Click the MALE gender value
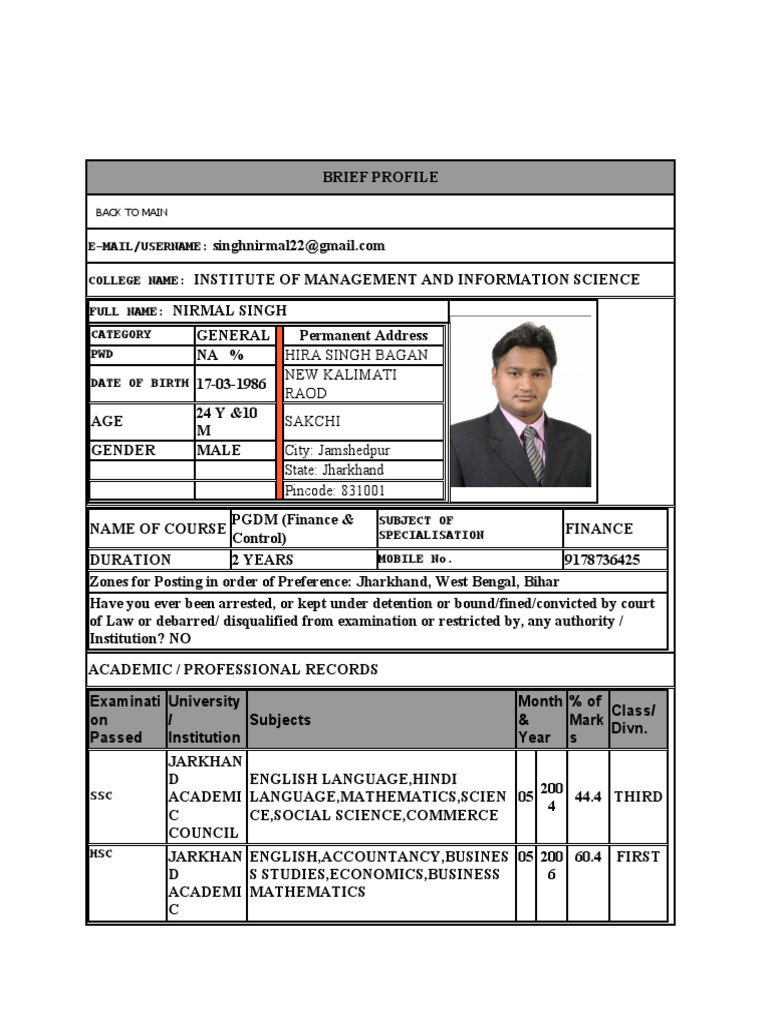The height and width of the screenshot is (1024, 768). (234, 450)
